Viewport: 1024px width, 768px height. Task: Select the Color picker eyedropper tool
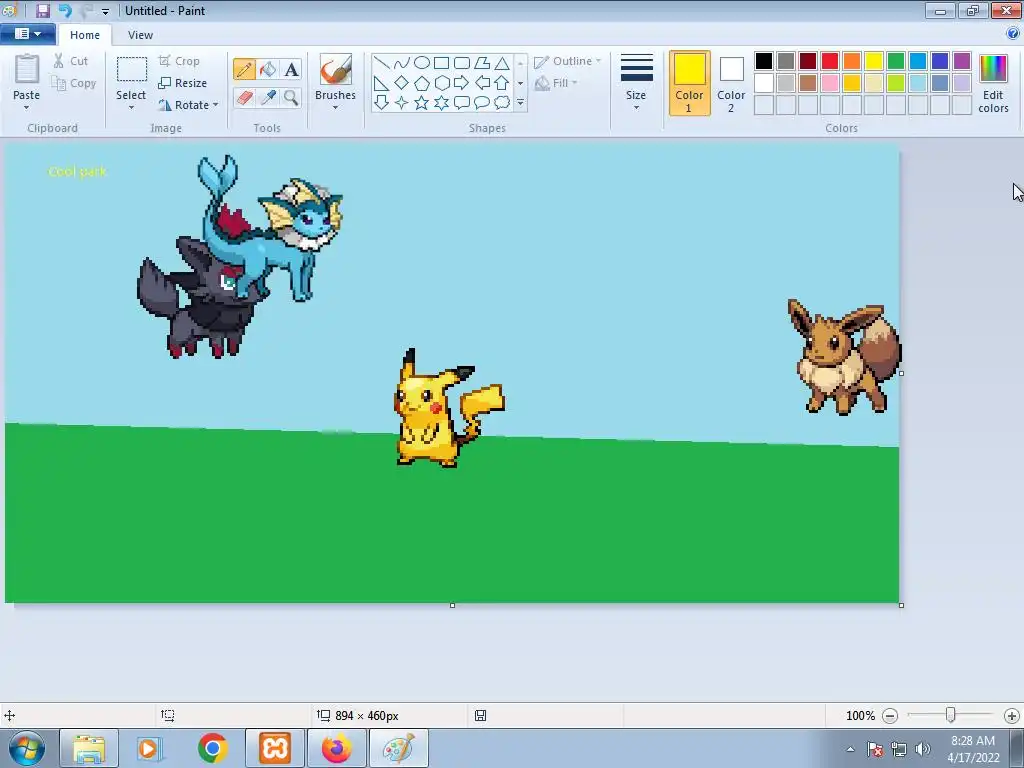(x=268, y=97)
